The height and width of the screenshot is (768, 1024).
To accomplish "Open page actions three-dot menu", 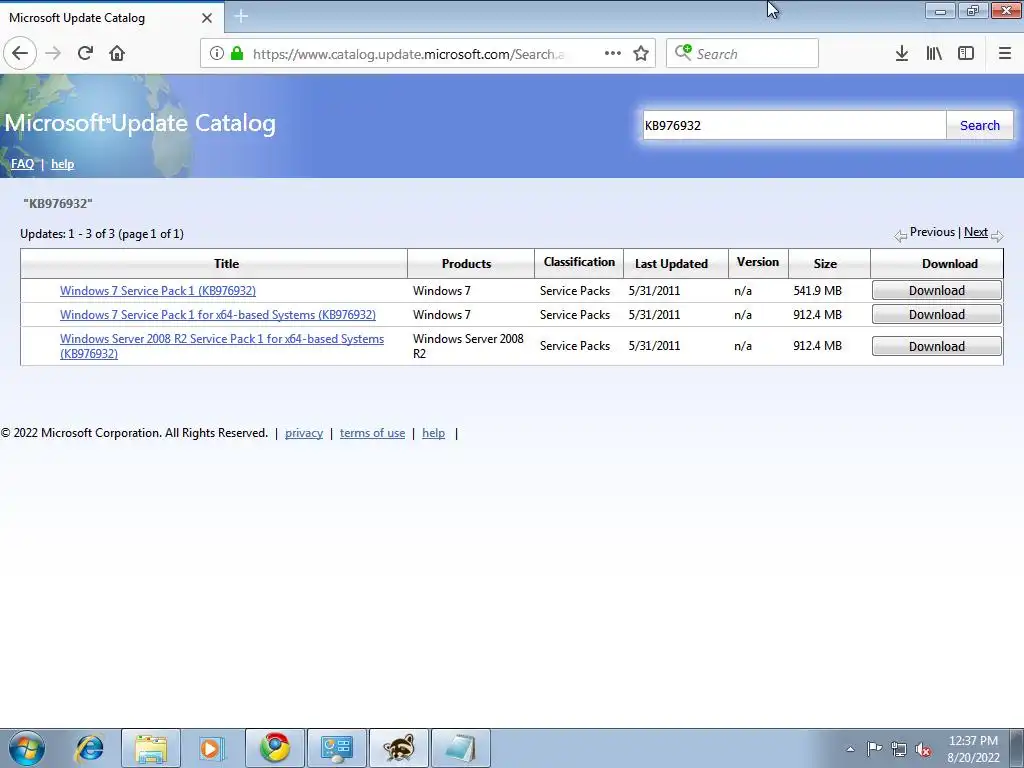I will coord(613,54).
